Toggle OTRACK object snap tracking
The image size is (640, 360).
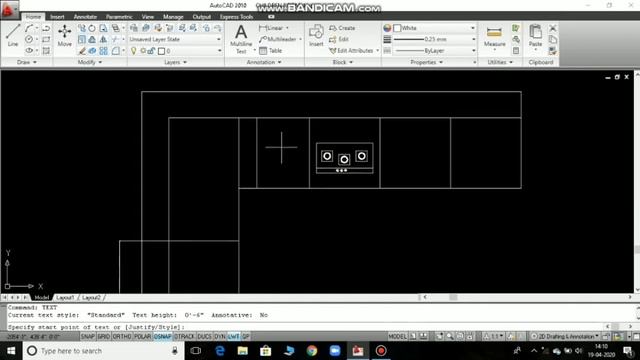[x=184, y=336]
